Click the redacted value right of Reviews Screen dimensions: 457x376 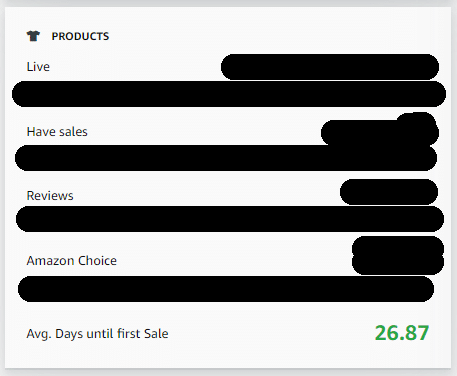tap(389, 192)
